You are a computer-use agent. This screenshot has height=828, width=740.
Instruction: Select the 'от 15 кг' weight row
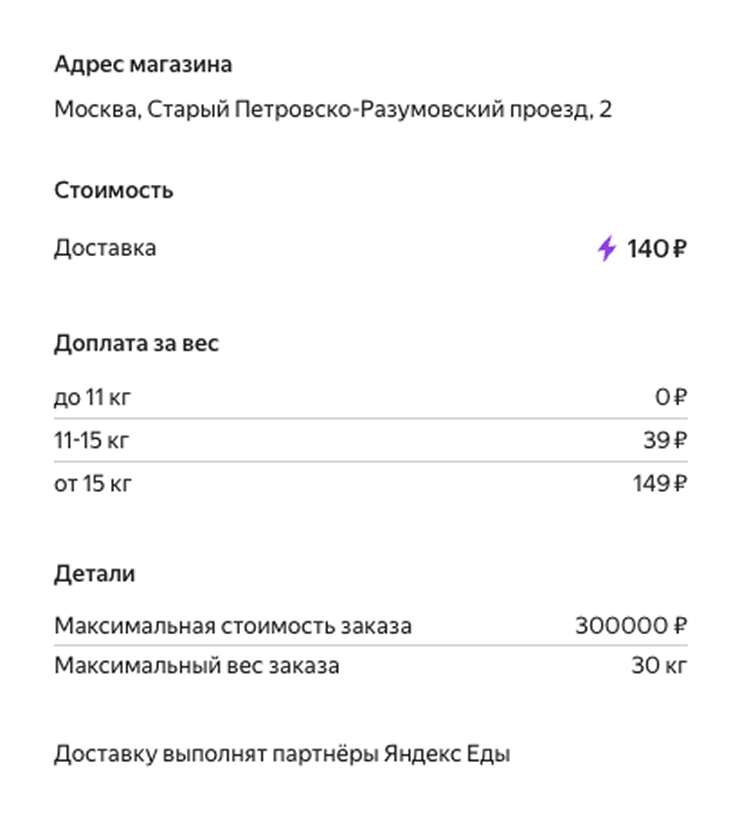[x=370, y=483]
